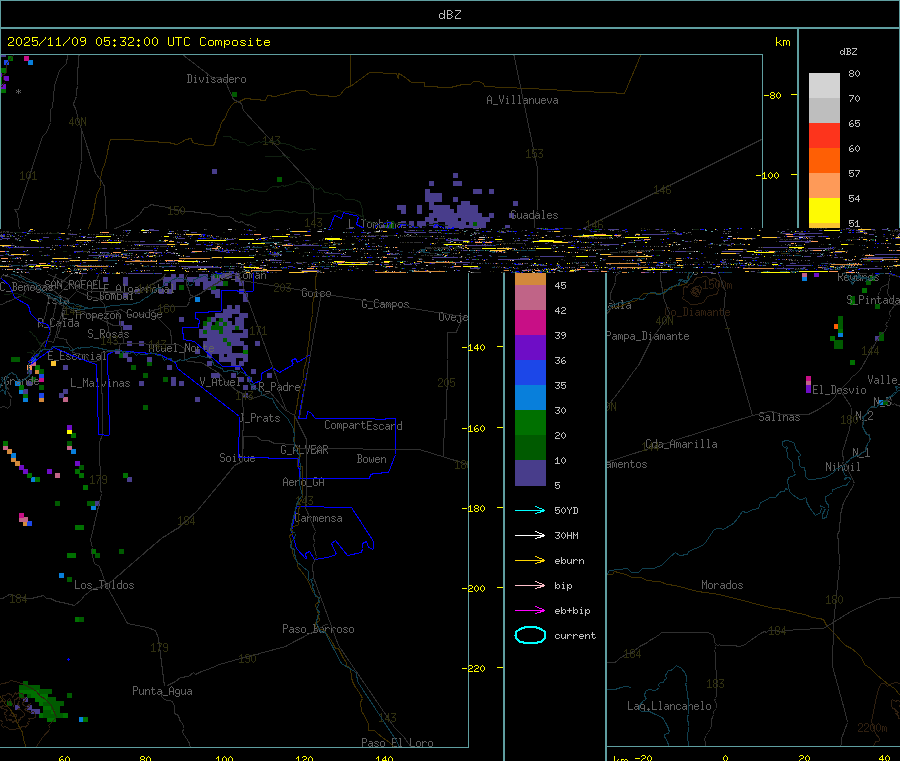Screen dimensions: 900x761
Task: Click the red 65 dBZ color swatch
Action: 824,135
